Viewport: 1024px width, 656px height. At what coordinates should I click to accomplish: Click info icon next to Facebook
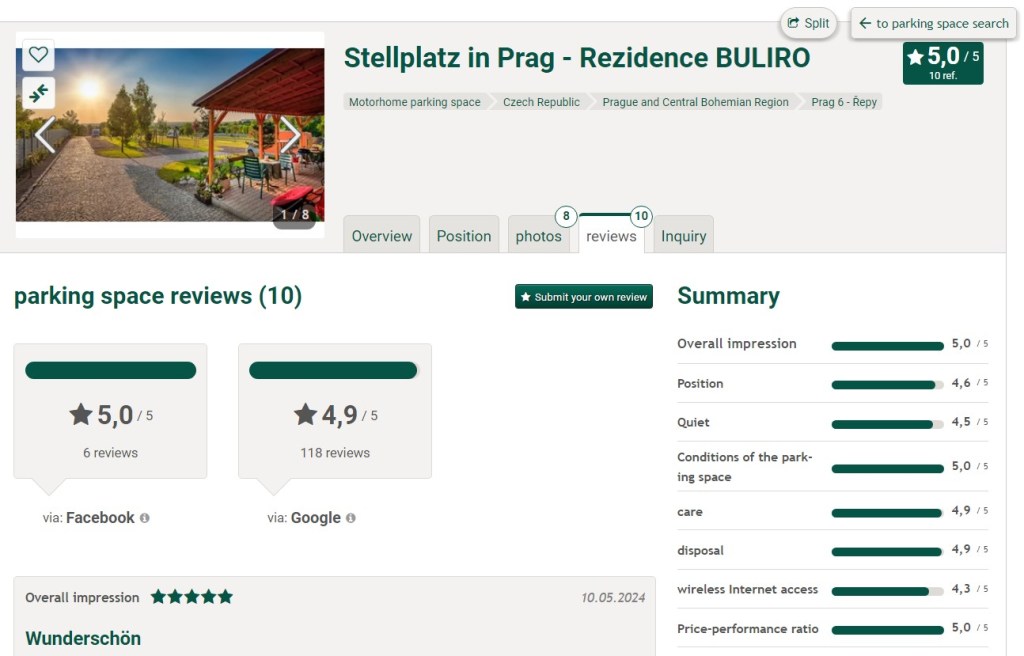tap(145, 518)
